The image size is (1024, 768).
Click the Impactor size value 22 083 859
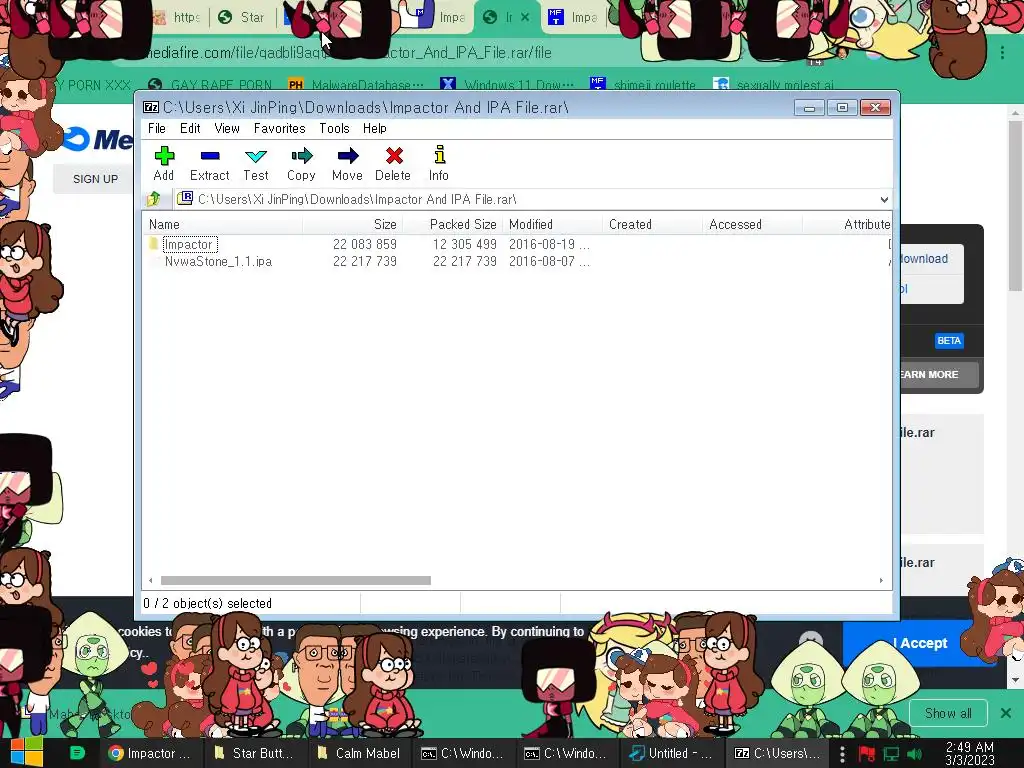pyautogui.click(x=364, y=244)
